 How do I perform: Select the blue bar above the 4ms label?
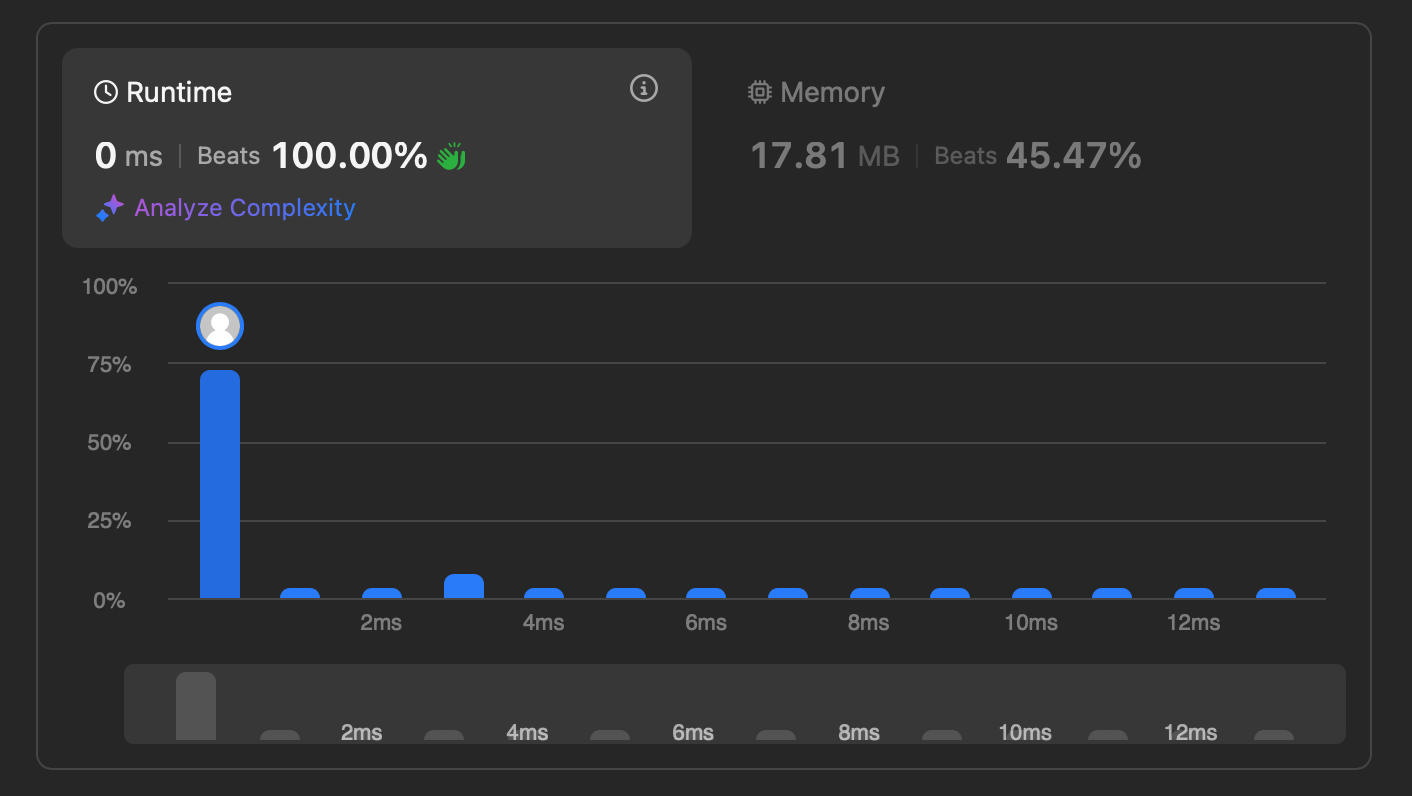pos(544,593)
